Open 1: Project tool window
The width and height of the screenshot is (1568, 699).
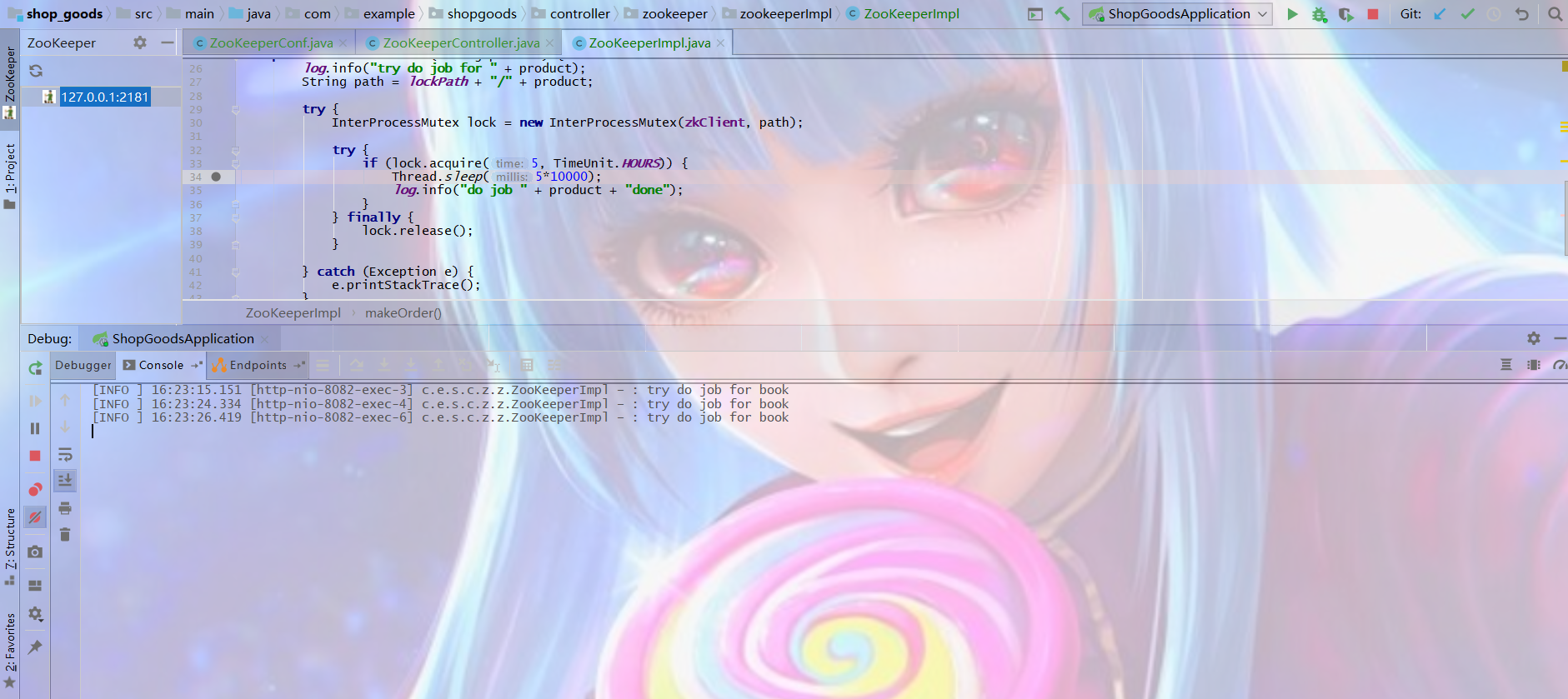10,175
